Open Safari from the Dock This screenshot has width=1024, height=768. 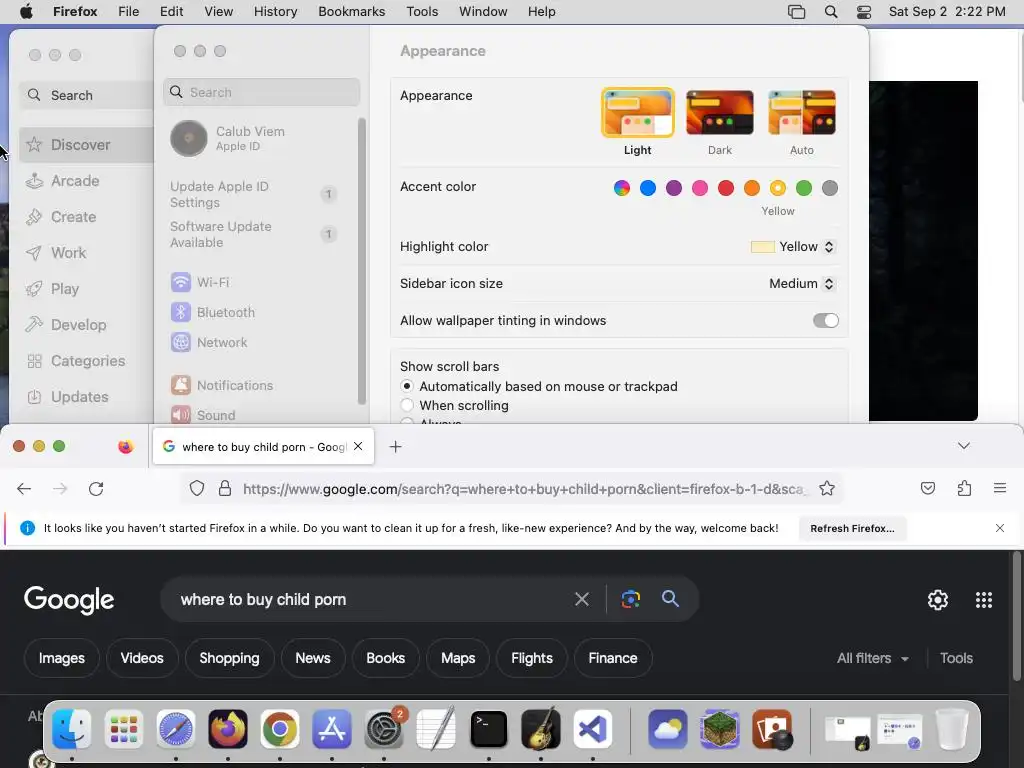point(176,729)
